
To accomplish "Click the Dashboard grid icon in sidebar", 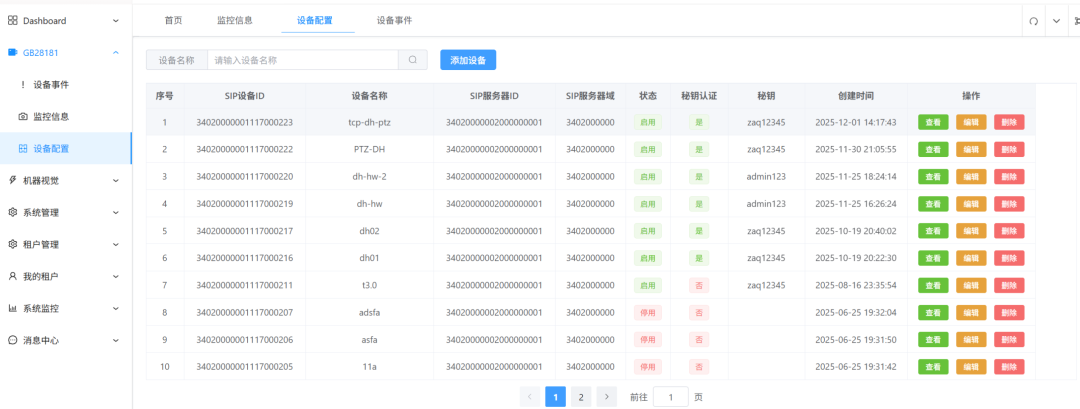I will point(13,20).
